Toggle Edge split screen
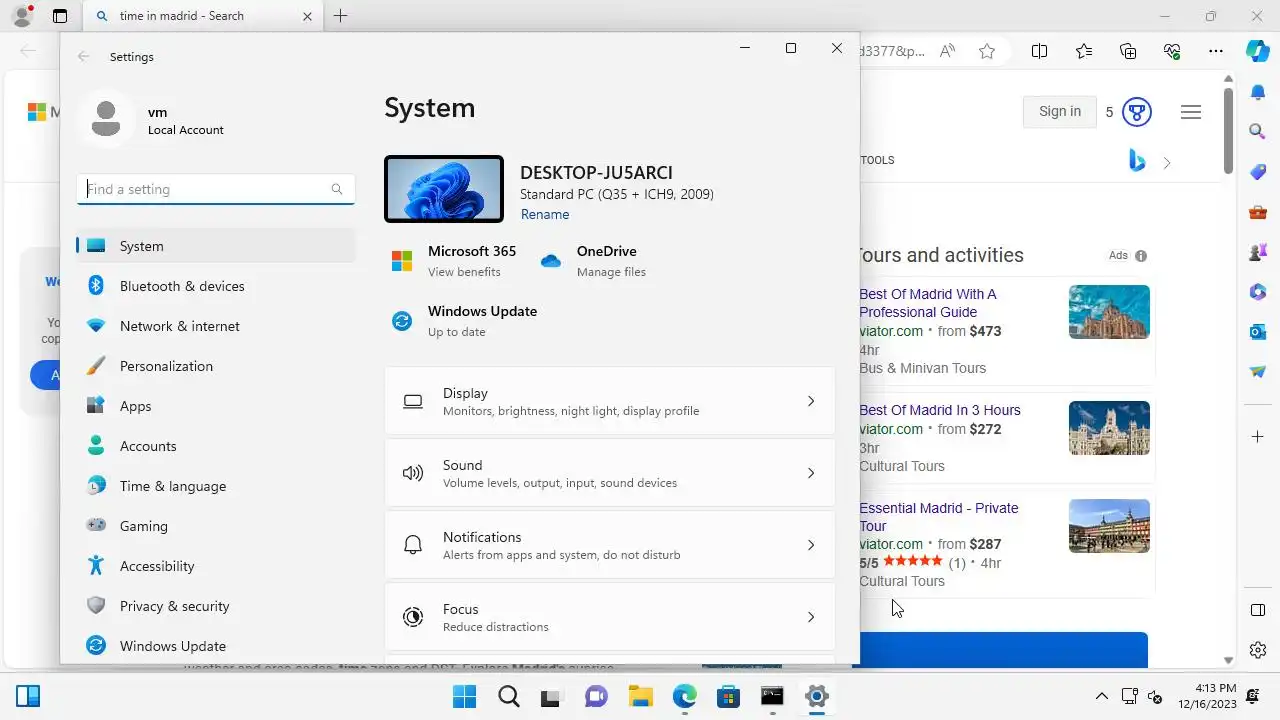This screenshot has width=1280, height=720. click(1039, 51)
